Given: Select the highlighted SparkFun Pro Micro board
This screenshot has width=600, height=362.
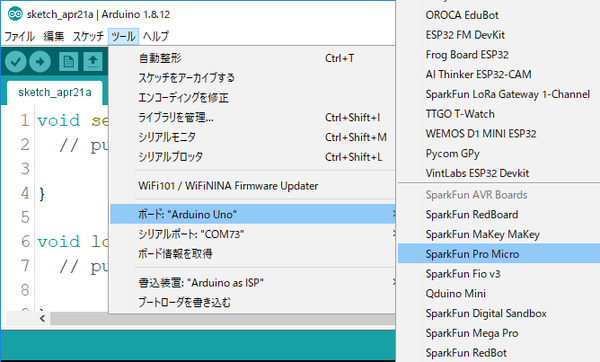Looking at the screenshot, I should 499,254.
